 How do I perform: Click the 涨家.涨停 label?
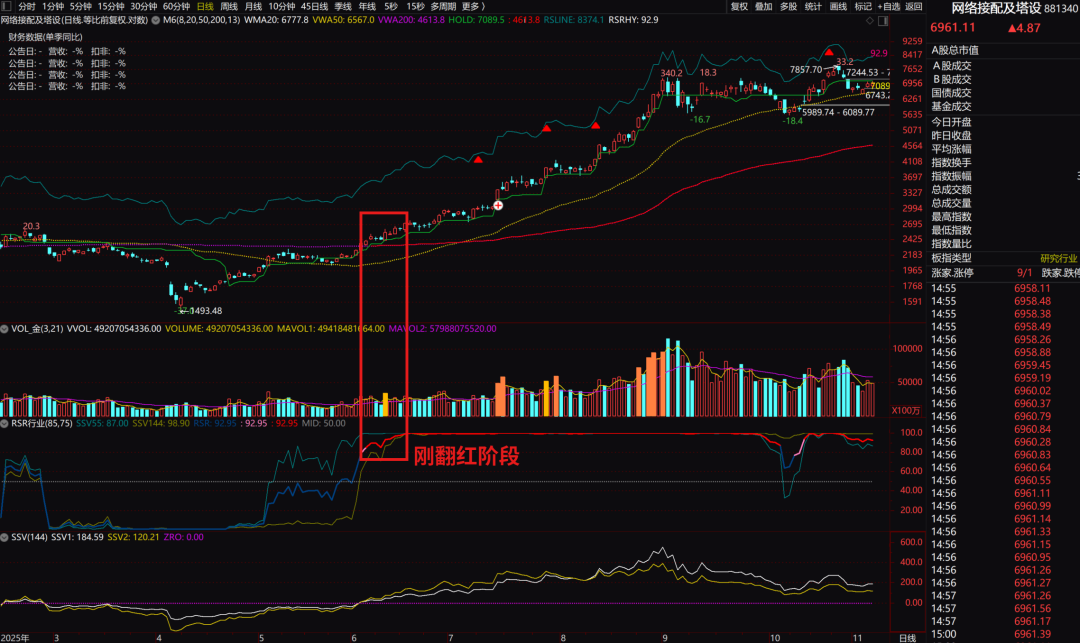point(953,273)
